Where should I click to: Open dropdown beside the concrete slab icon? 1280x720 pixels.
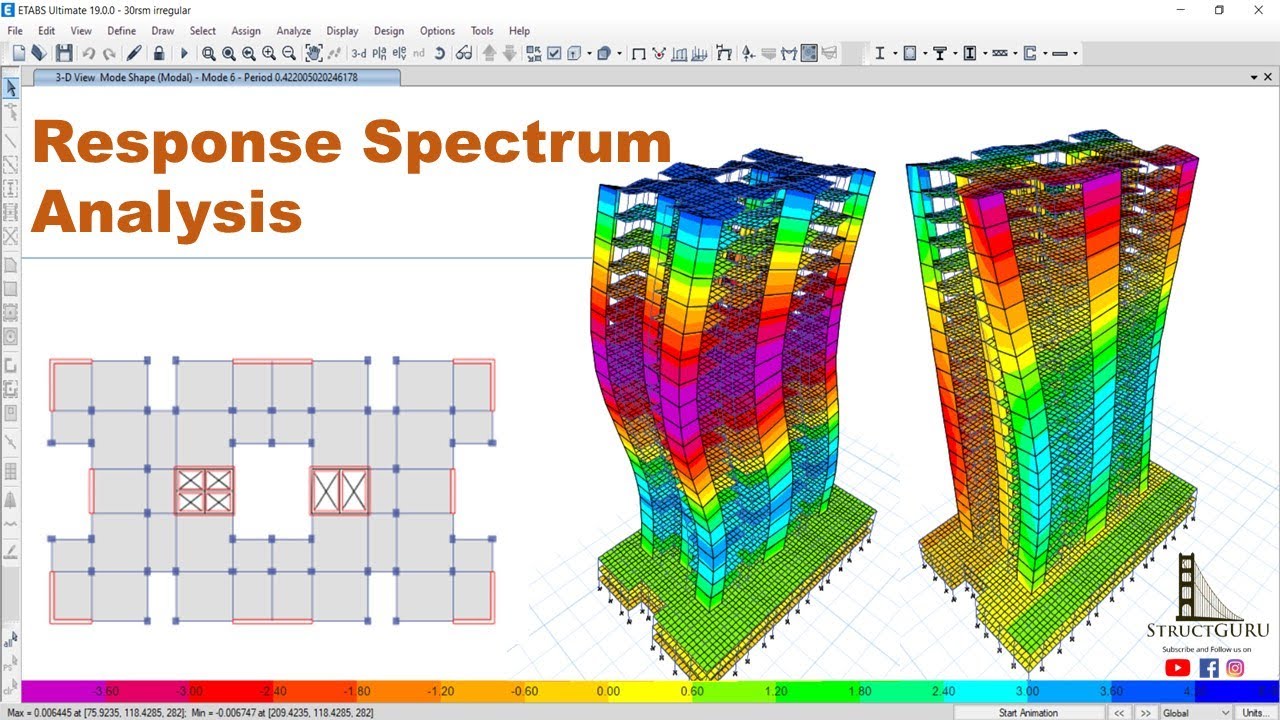pos(924,53)
